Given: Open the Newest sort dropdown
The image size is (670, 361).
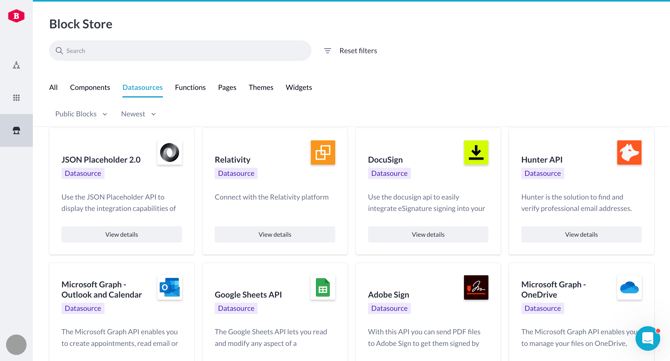Looking at the screenshot, I should [x=138, y=114].
